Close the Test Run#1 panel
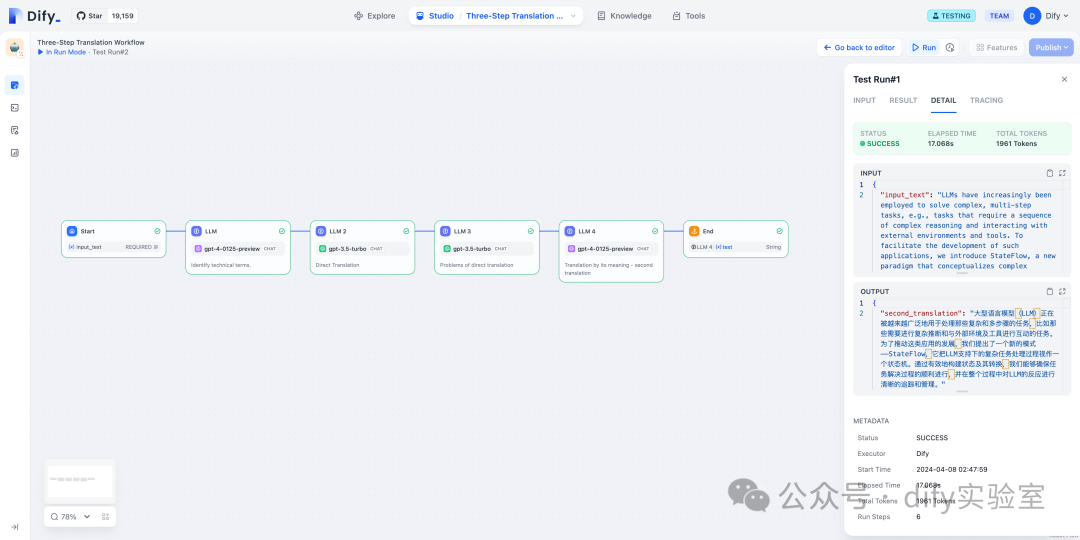 click(x=1064, y=79)
